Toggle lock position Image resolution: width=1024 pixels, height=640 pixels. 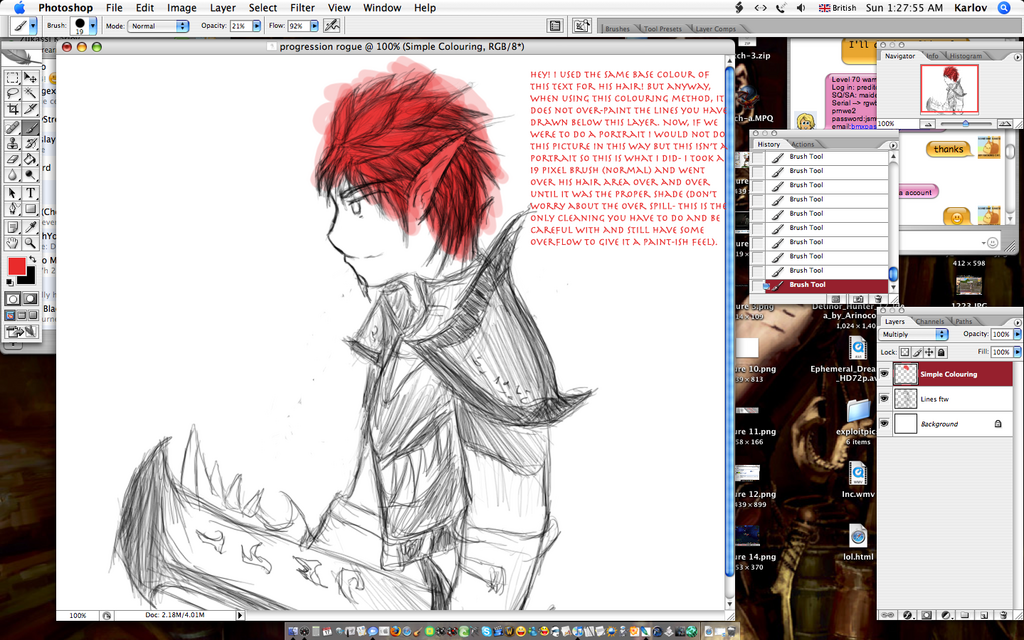click(929, 352)
